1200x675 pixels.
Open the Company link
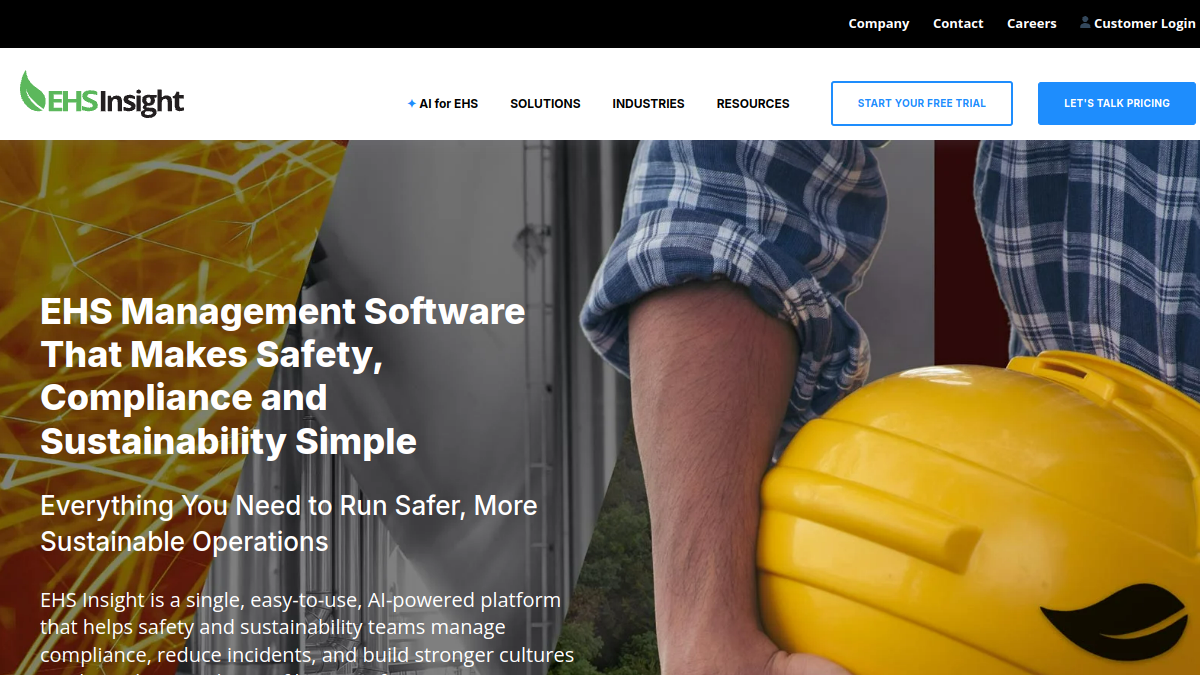(x=879, y=23)
